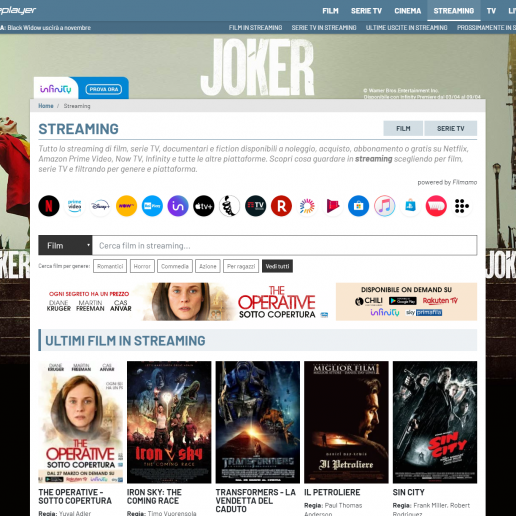
Task: Select the iTunes music note icon
Action: [x=384, y=206]
